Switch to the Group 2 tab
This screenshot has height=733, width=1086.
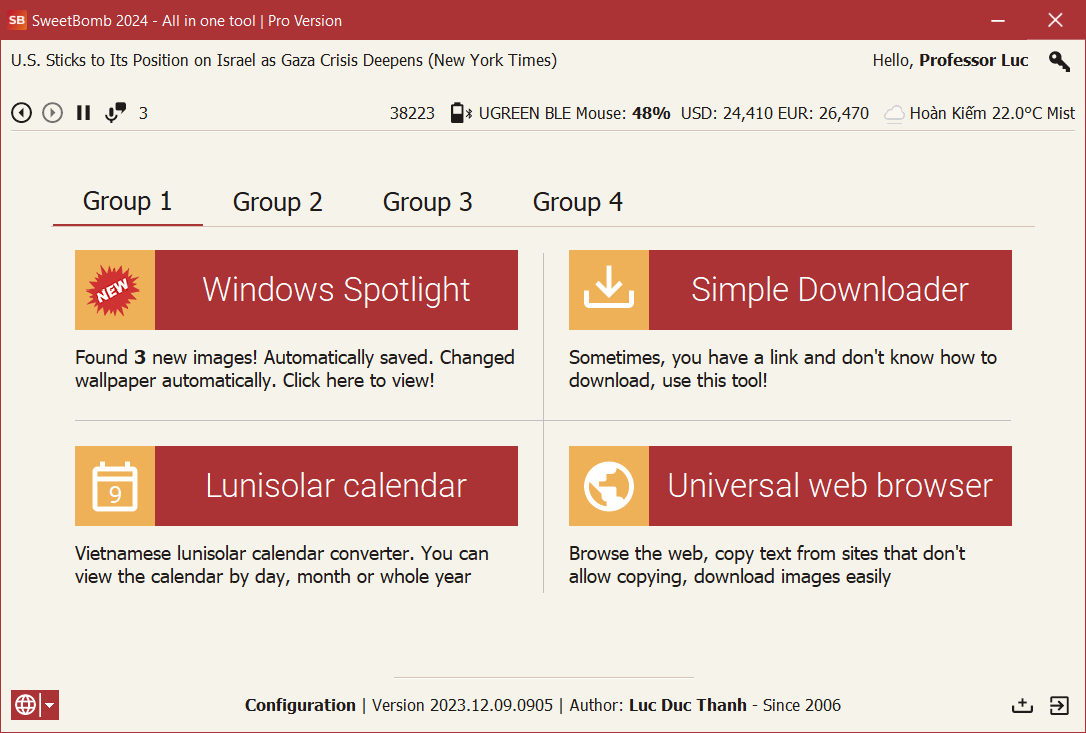[x=277, y=202]
